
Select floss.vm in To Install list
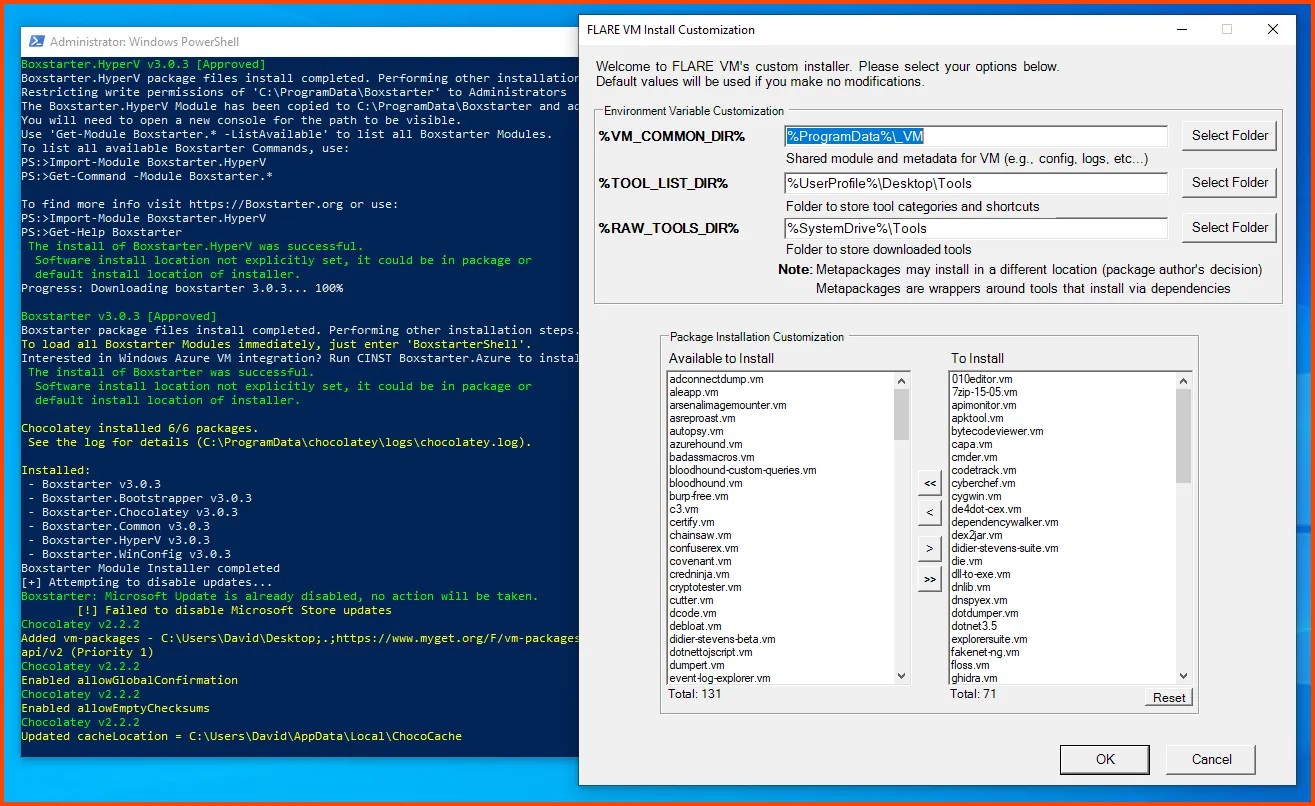click(x=970, y=666)
